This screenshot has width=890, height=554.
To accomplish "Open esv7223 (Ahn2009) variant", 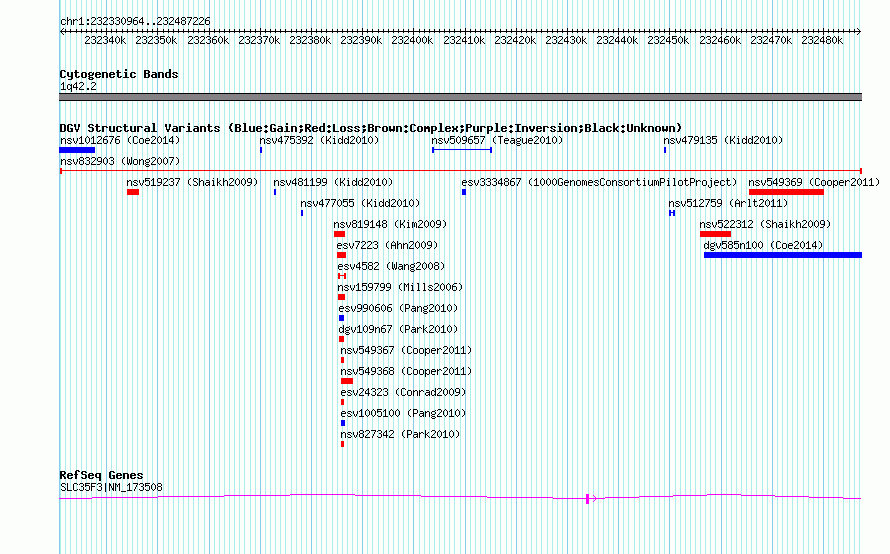I will (387, 245).
